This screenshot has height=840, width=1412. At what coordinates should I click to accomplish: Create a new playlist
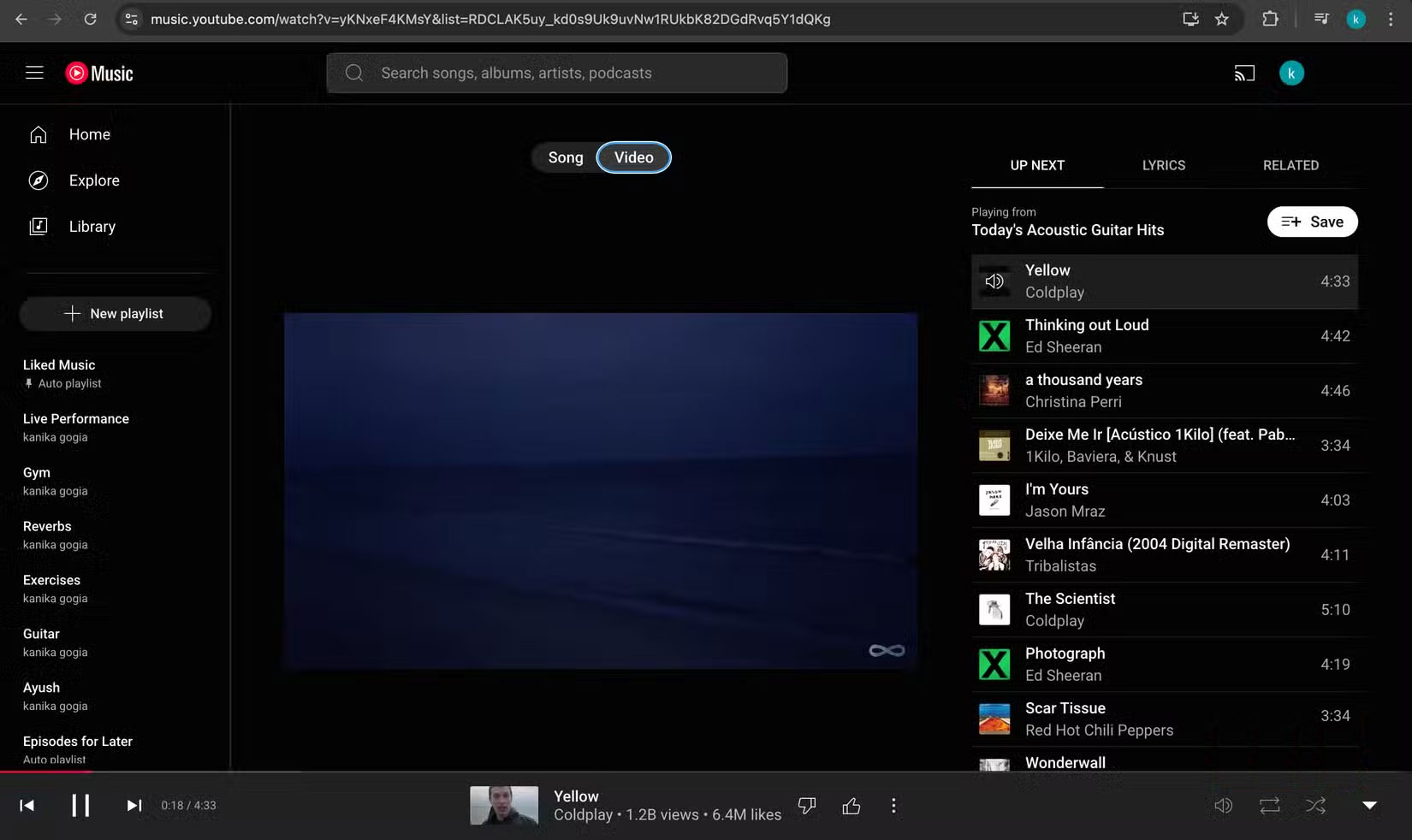pos(115,313)
